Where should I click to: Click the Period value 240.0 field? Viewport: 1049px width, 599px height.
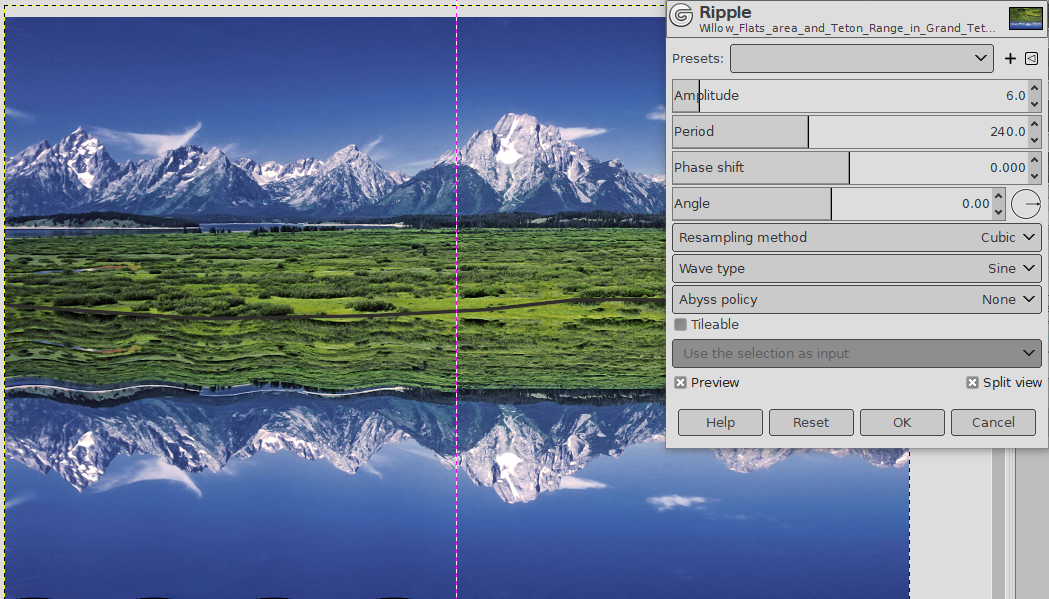(1008, 132)
